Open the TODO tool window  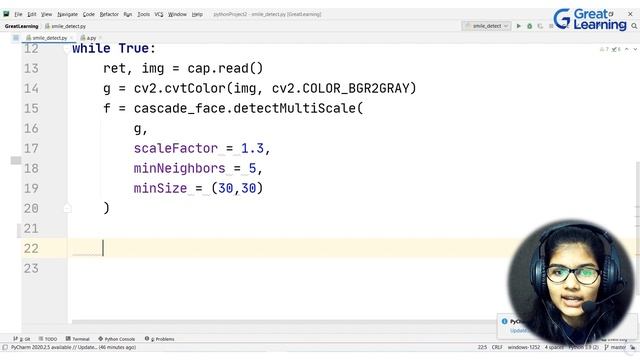[48, 339]
